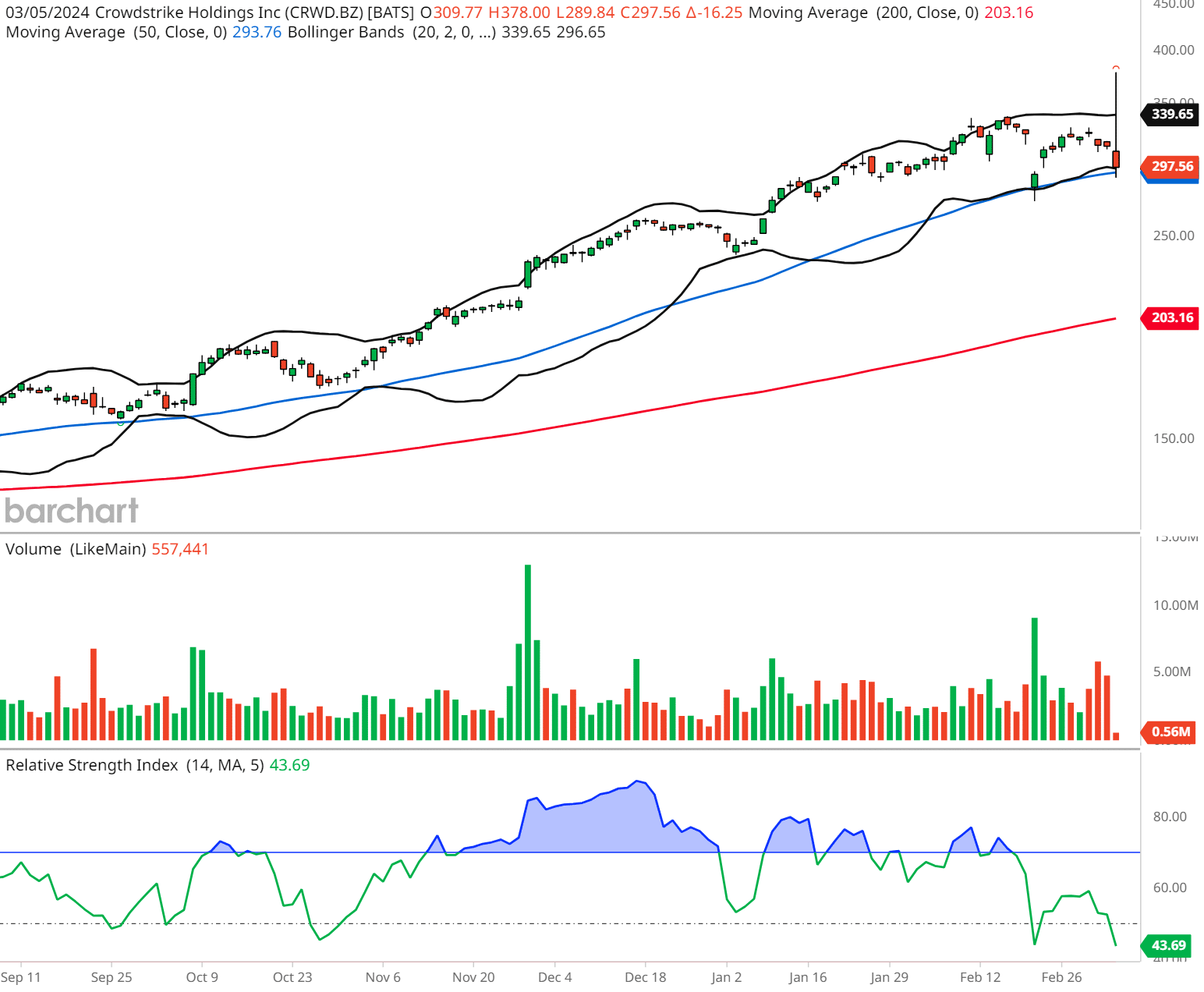Click the 5.00M volume axis label

(1172, 671)
